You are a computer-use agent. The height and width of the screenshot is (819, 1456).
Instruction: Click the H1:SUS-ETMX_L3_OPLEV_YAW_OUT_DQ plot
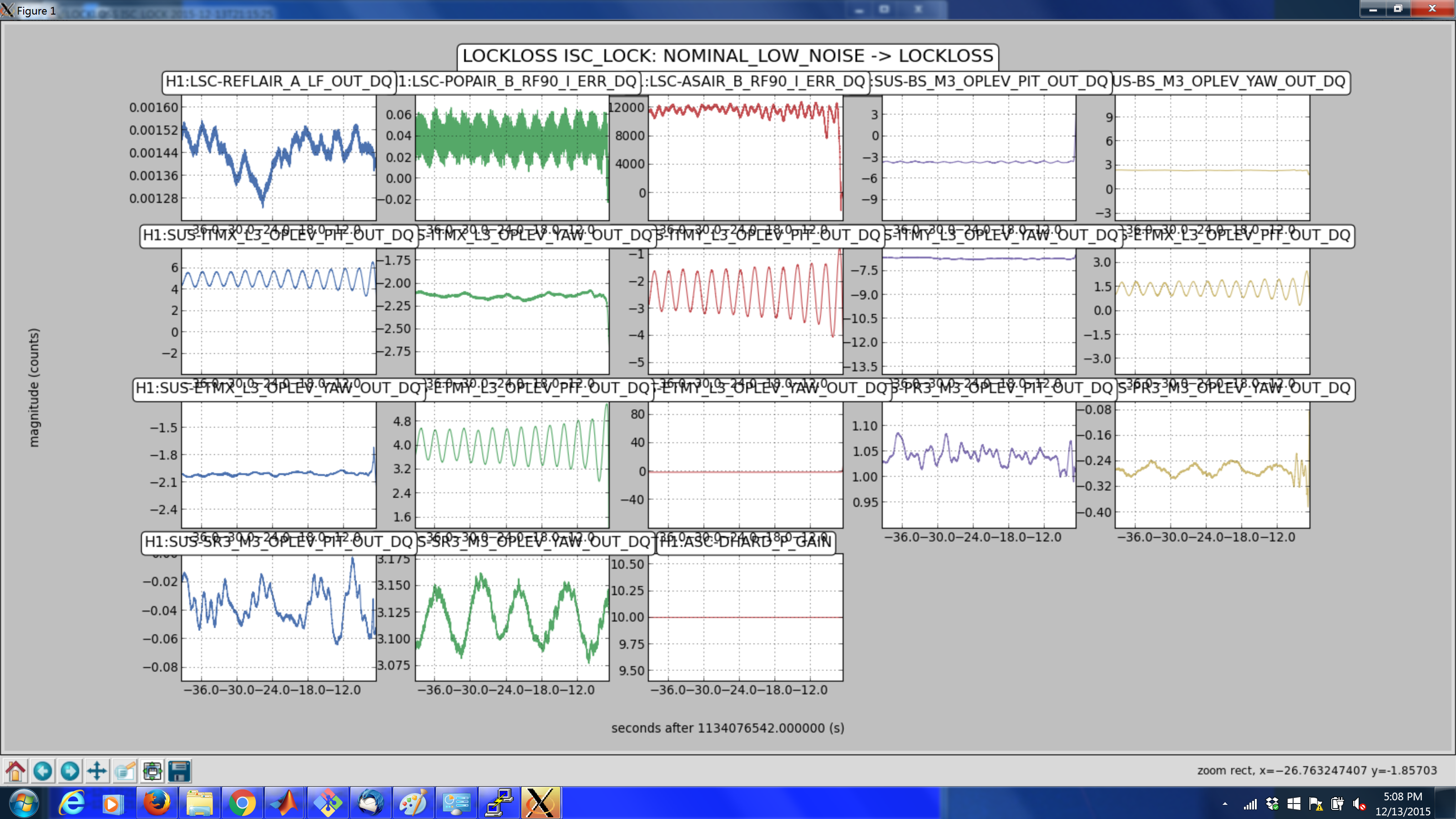[278, 465]
